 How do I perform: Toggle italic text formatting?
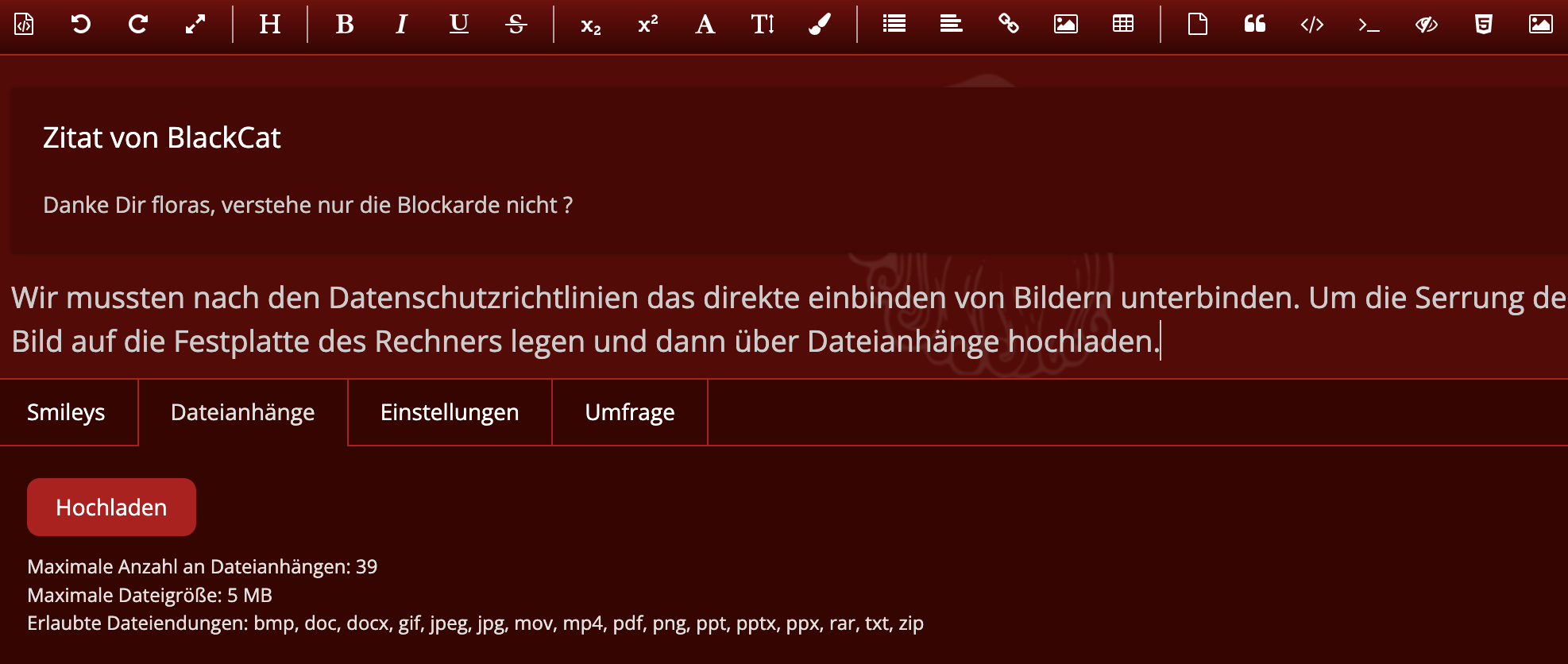click(402, 25)
